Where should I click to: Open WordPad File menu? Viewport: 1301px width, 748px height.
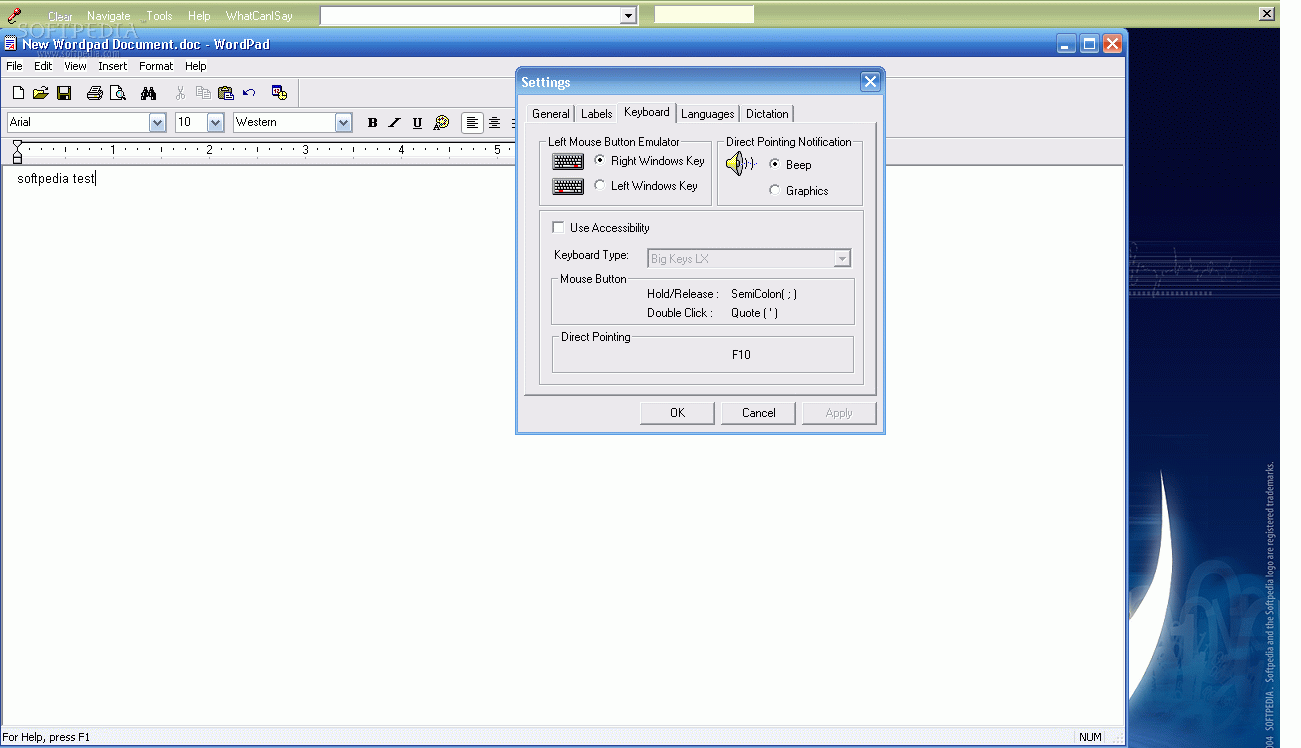(14, 66)
